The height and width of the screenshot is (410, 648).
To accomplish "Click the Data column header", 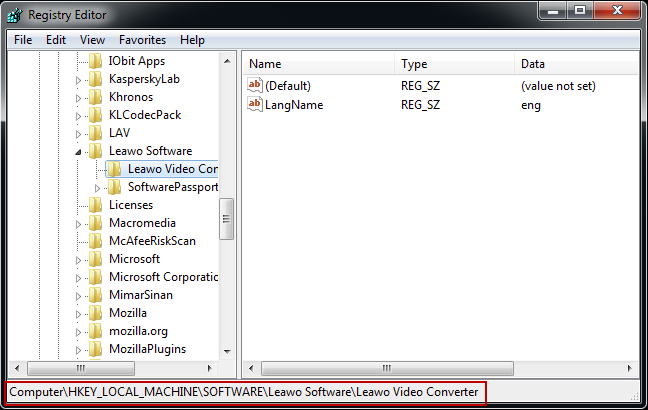I will point(576,64).
